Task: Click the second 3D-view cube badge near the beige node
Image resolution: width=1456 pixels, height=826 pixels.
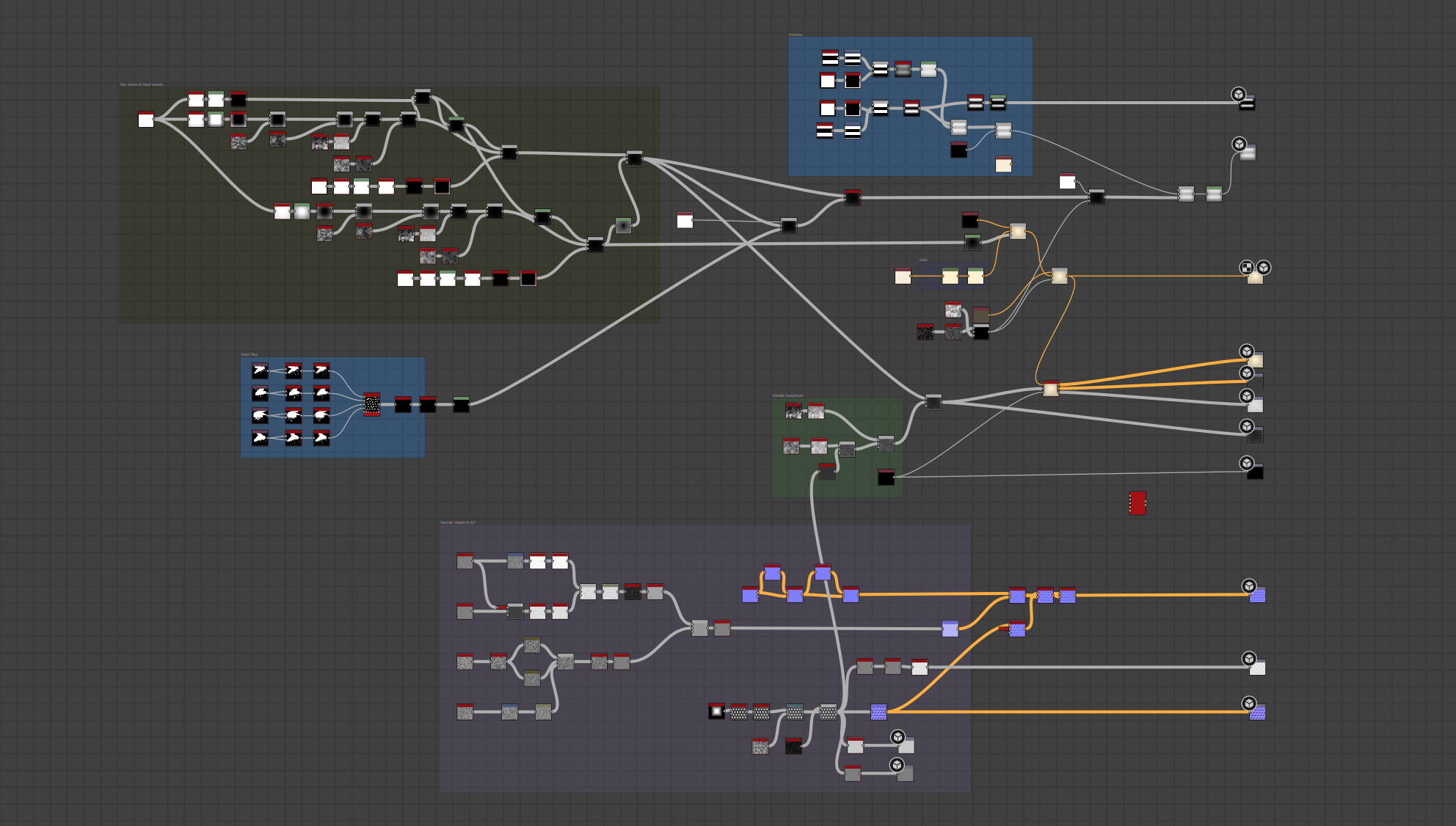Action: [1262, 268]
